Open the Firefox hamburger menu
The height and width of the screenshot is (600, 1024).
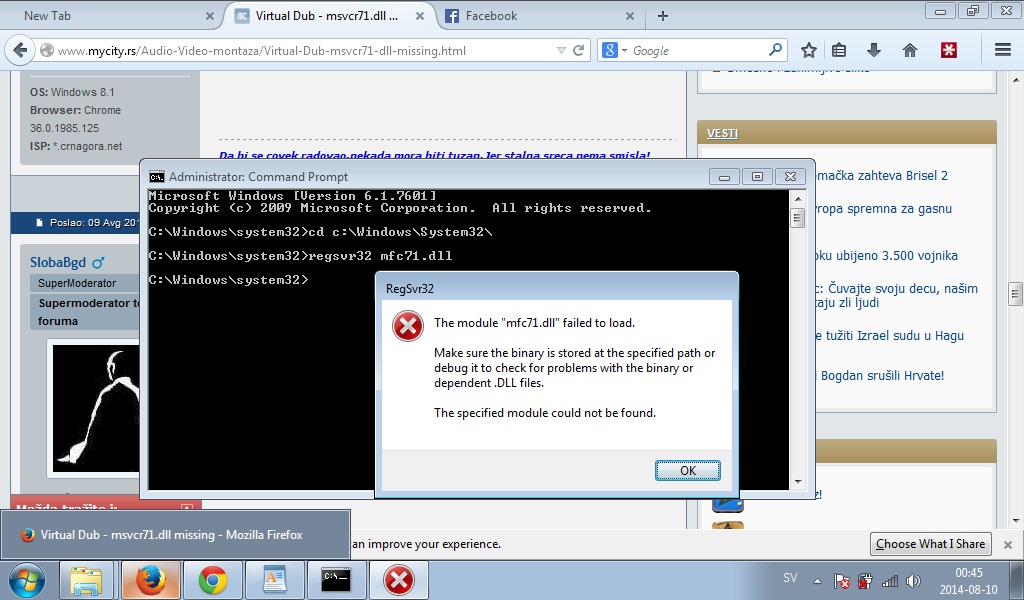1003,50
